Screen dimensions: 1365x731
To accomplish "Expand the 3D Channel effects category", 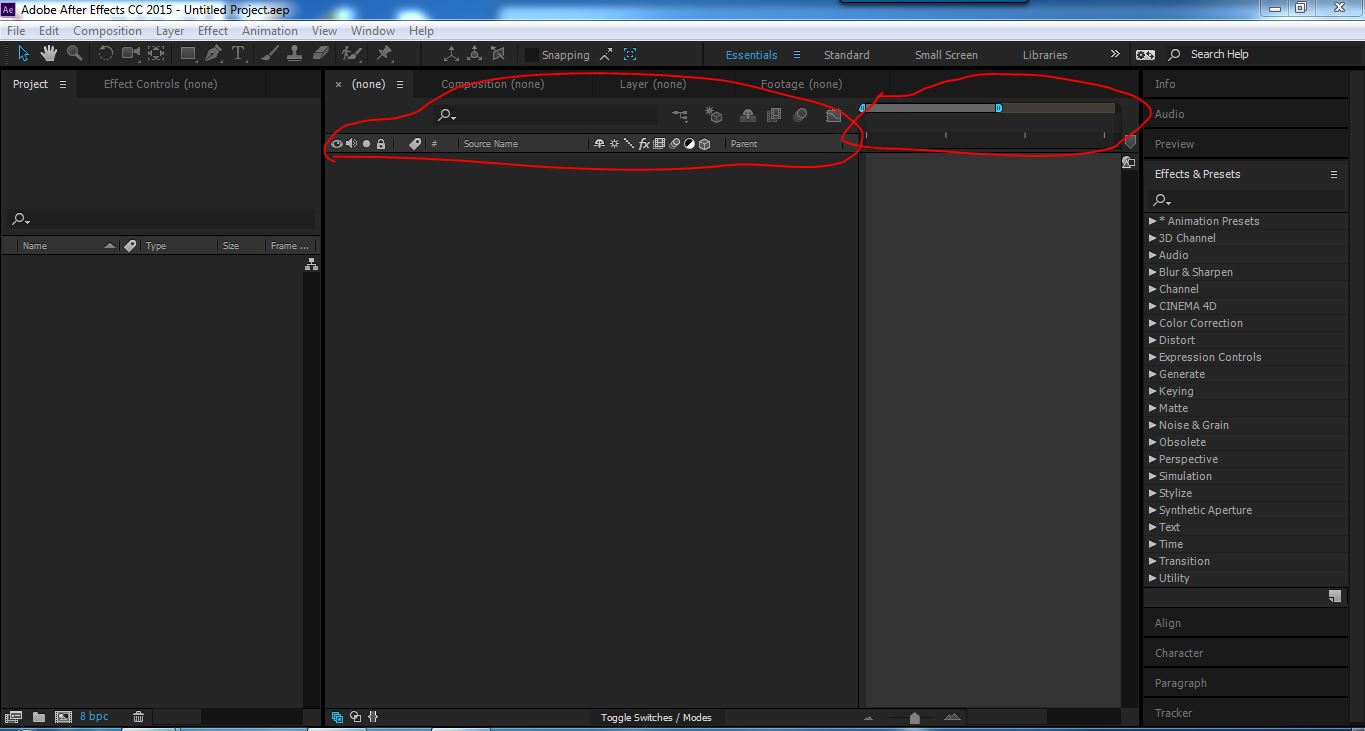I will 1153,238.
